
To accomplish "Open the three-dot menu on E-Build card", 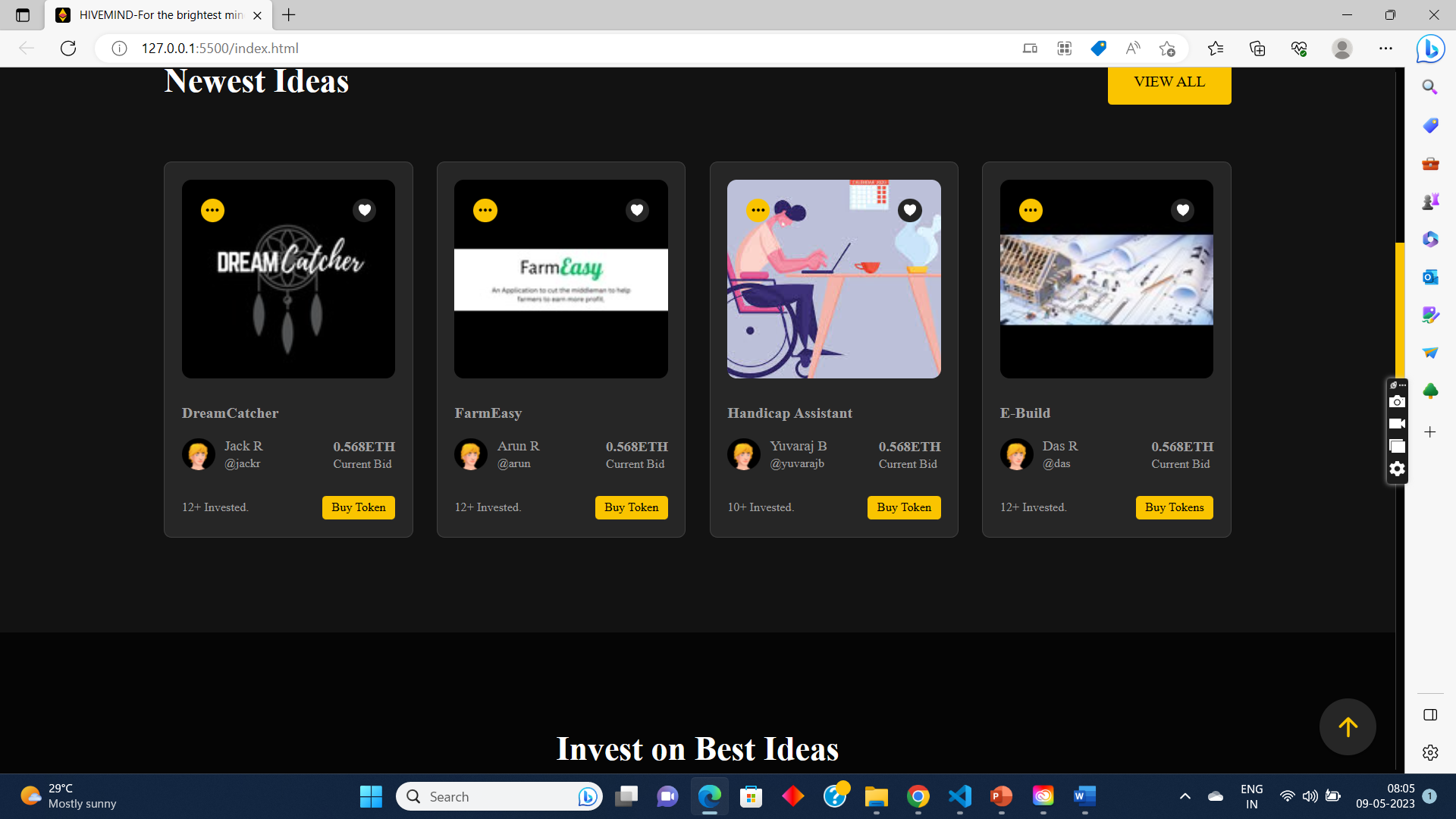I will click(x=1031, y=210).
